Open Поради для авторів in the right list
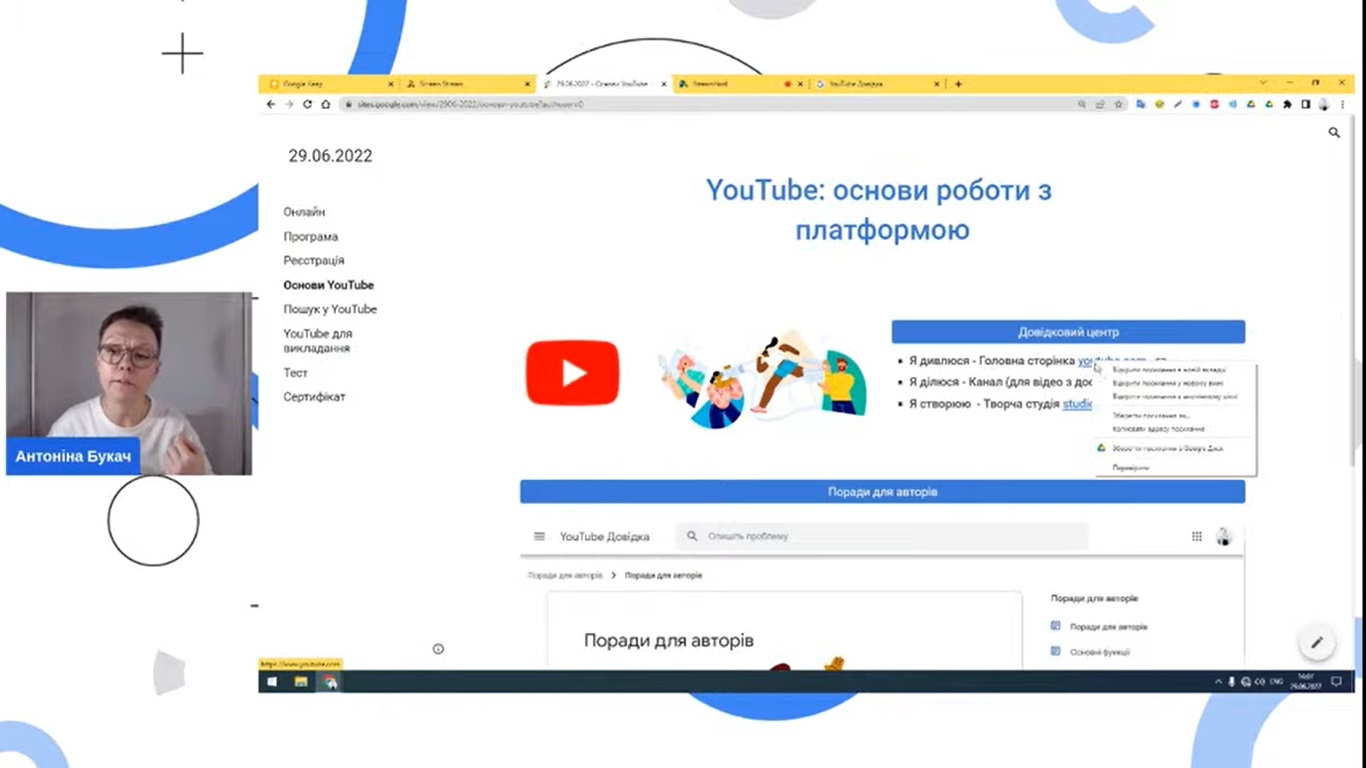Image resolution: width=1366 pixels, height=768 pixels. click(1108, 627)
